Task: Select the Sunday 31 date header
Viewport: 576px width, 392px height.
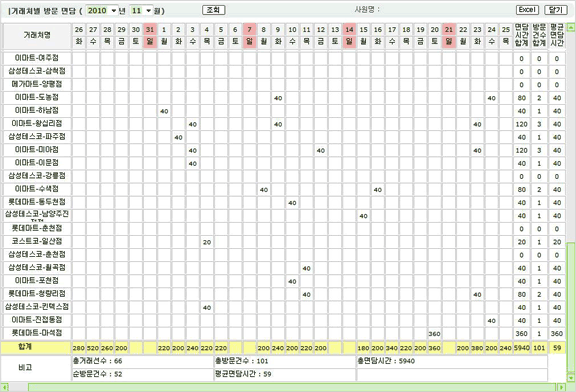Action: coord(150,36)
